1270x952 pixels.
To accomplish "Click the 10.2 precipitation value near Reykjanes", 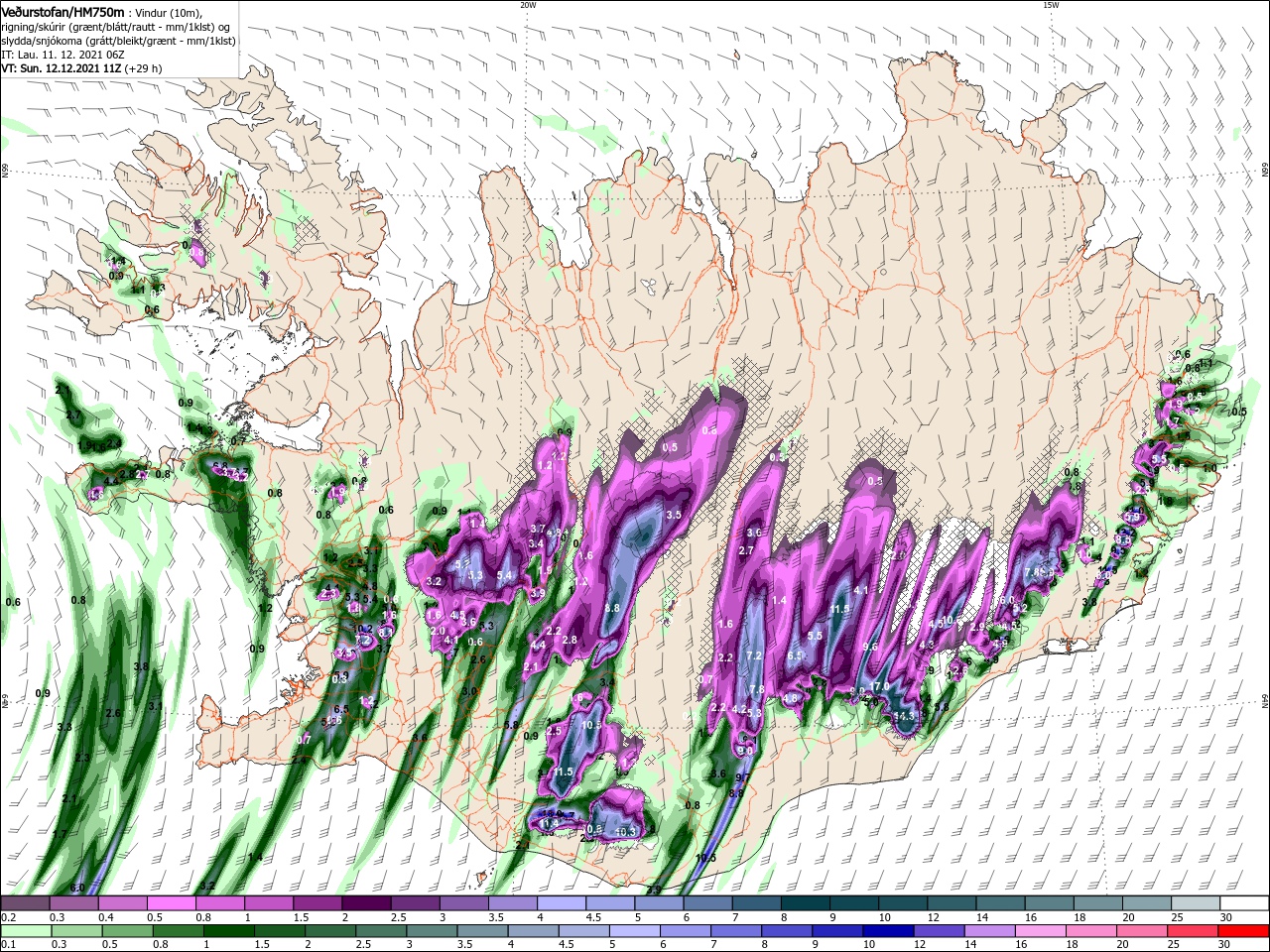I will tap(363, 629).
